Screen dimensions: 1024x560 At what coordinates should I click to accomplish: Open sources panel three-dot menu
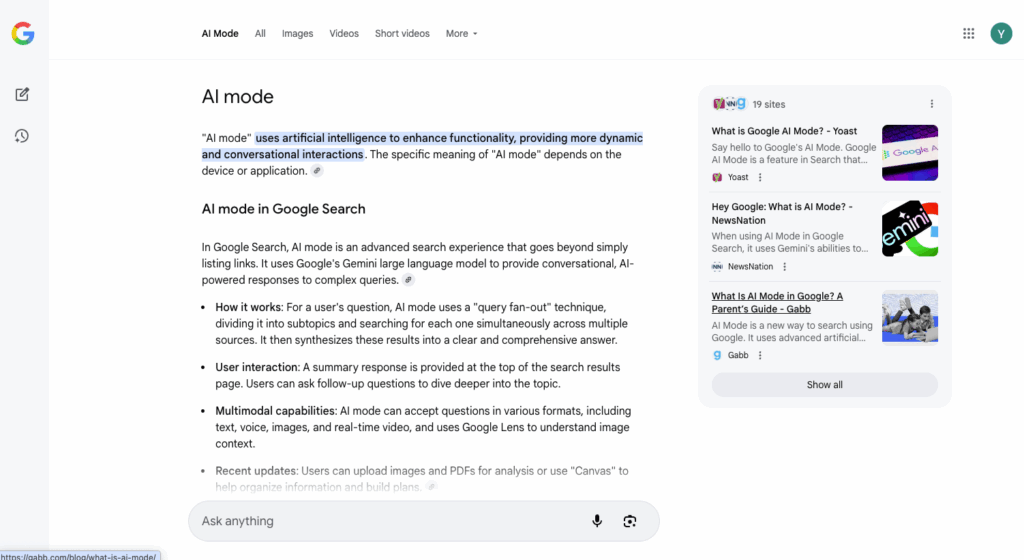(x=931, y=104)
